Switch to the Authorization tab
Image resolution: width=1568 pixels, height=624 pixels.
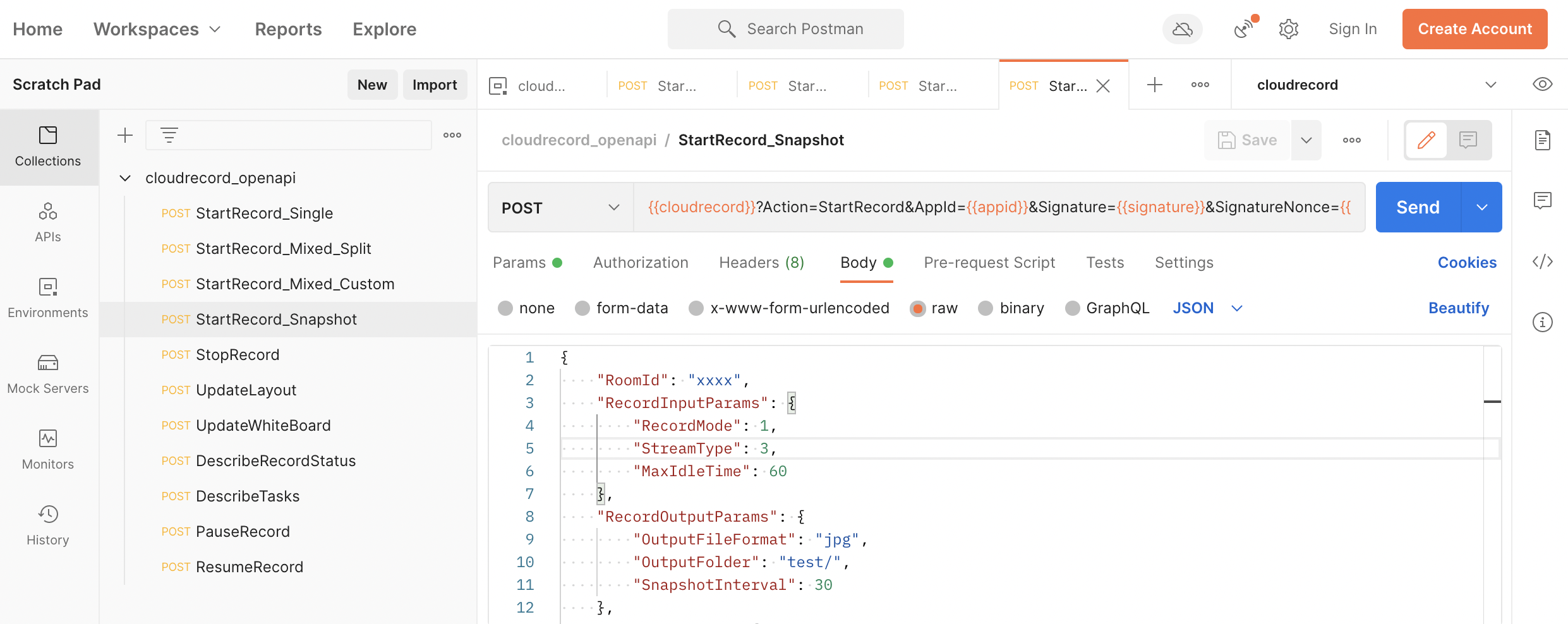pos(641,263)
